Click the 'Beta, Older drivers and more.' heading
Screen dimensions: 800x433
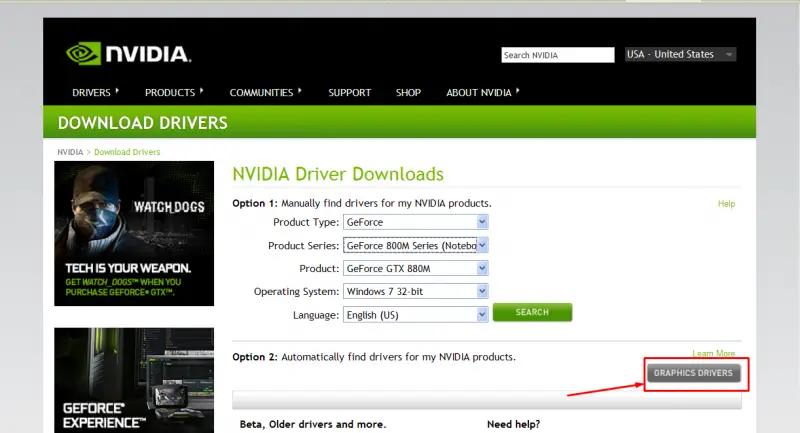(x=313, y=424)
